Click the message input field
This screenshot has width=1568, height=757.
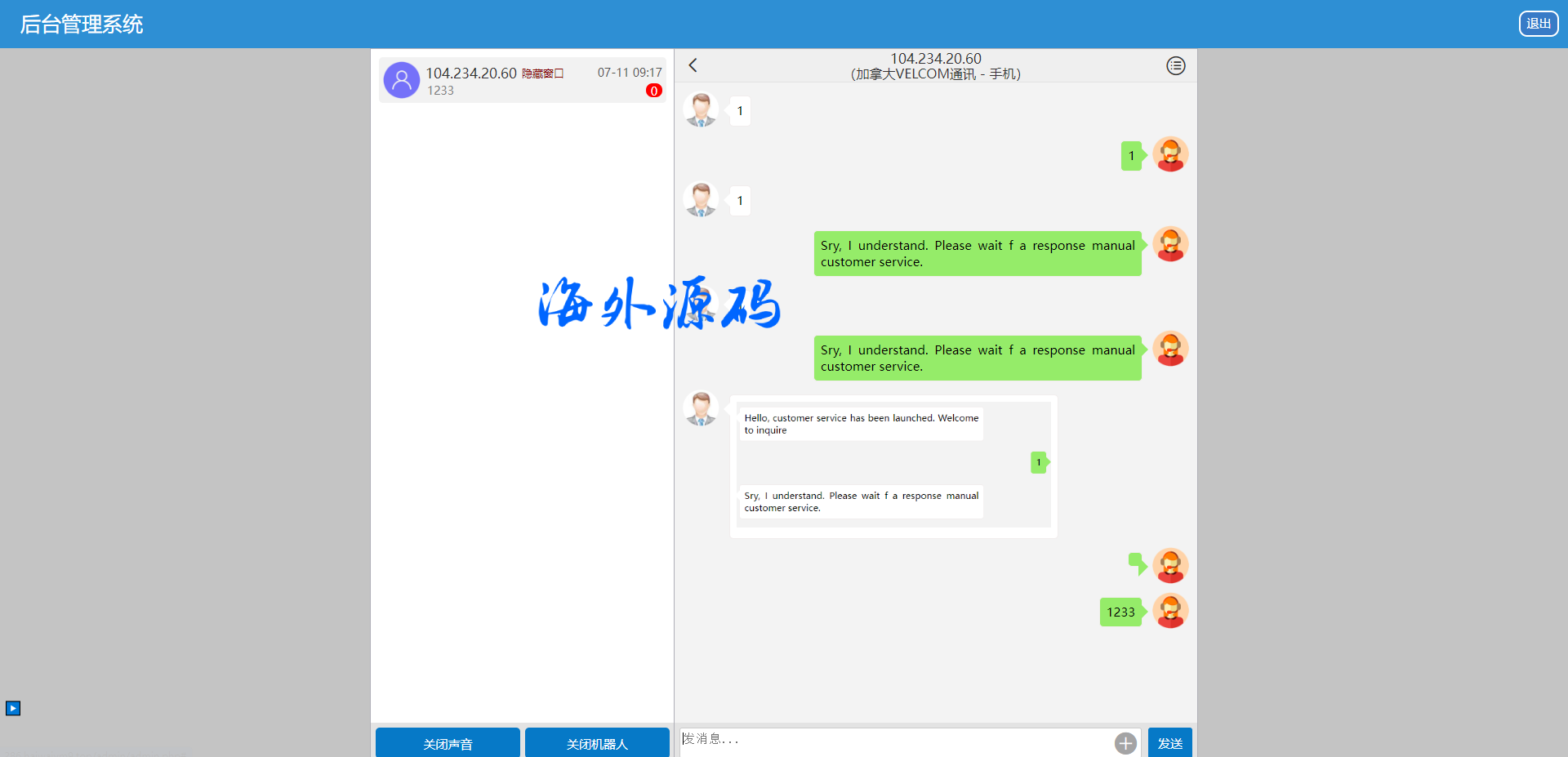894,740
